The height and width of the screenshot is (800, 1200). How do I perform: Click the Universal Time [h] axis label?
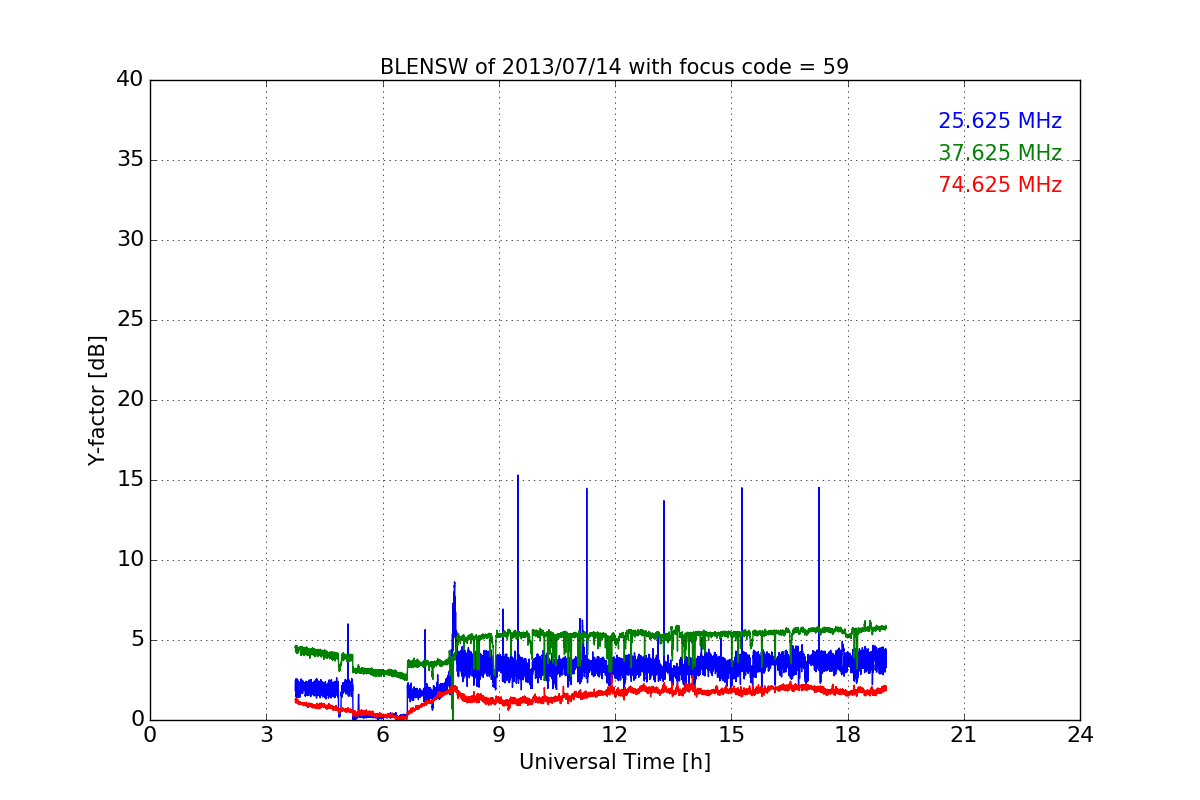(615, 762)
